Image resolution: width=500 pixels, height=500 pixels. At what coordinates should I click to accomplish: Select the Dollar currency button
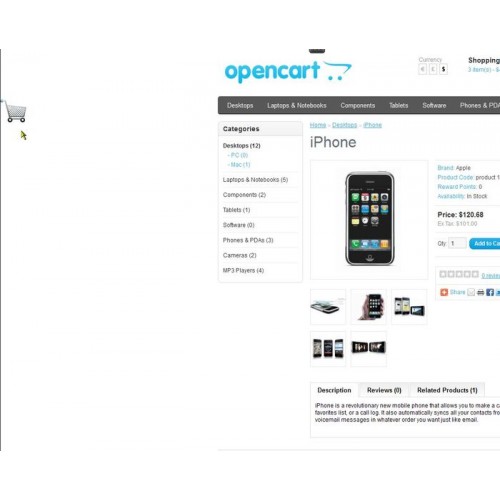tap(443, 69)
